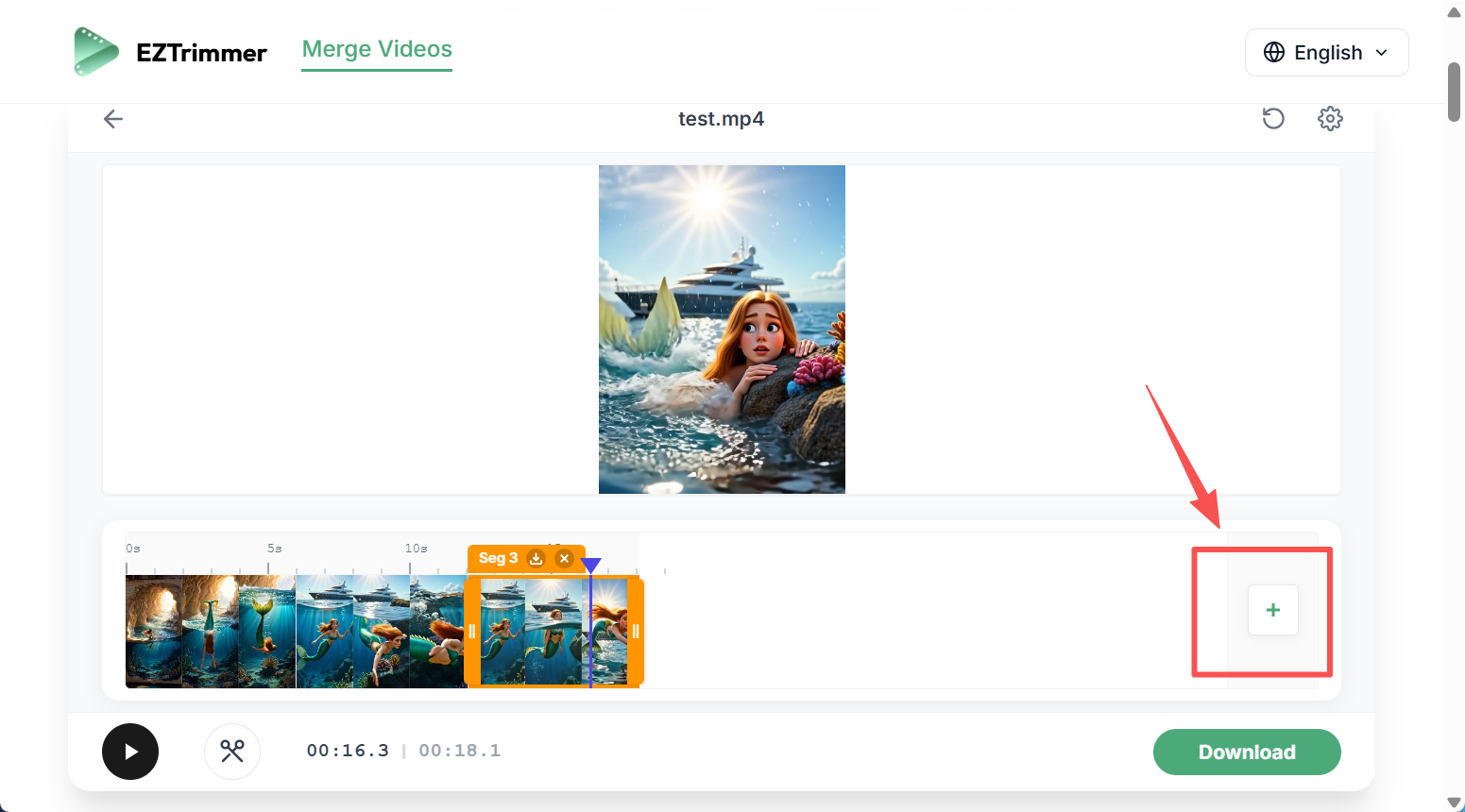Click the globe icon in language selector

coord(1274,52)
